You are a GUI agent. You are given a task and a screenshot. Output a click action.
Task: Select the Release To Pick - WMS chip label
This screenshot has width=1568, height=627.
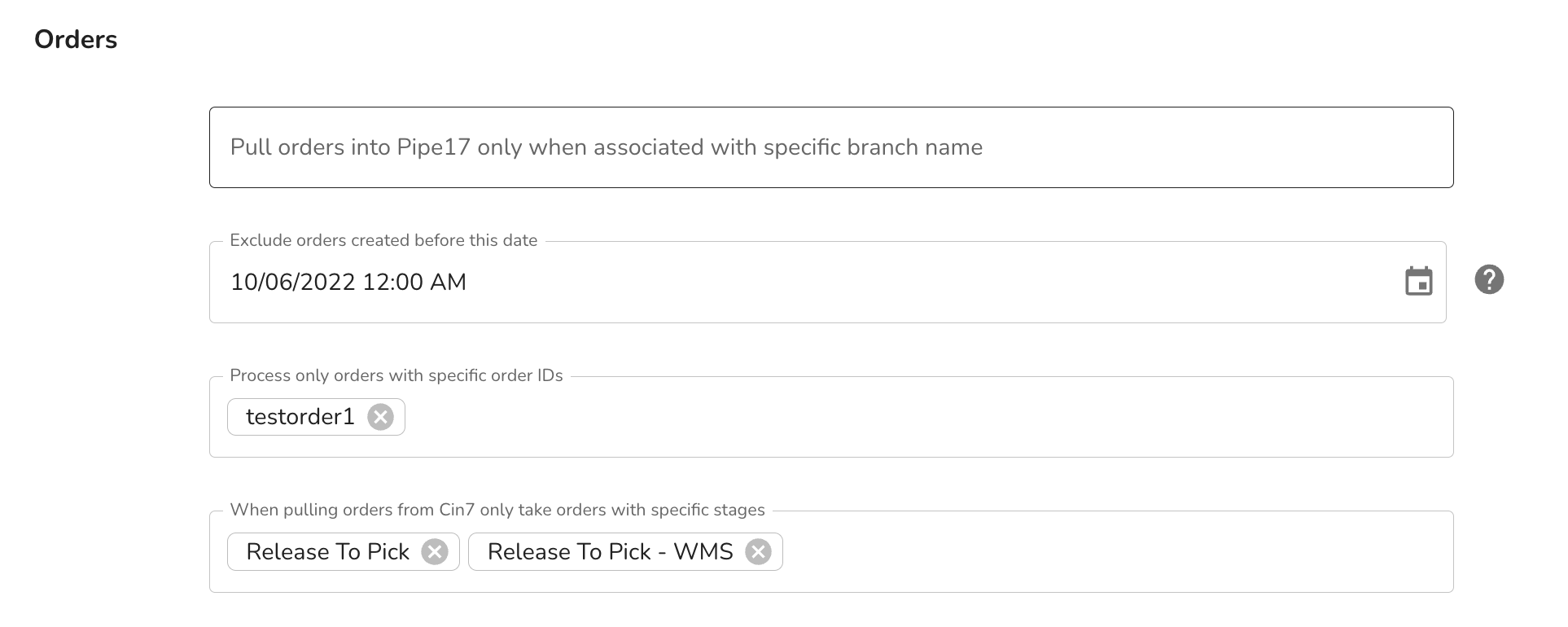point(611,552)
